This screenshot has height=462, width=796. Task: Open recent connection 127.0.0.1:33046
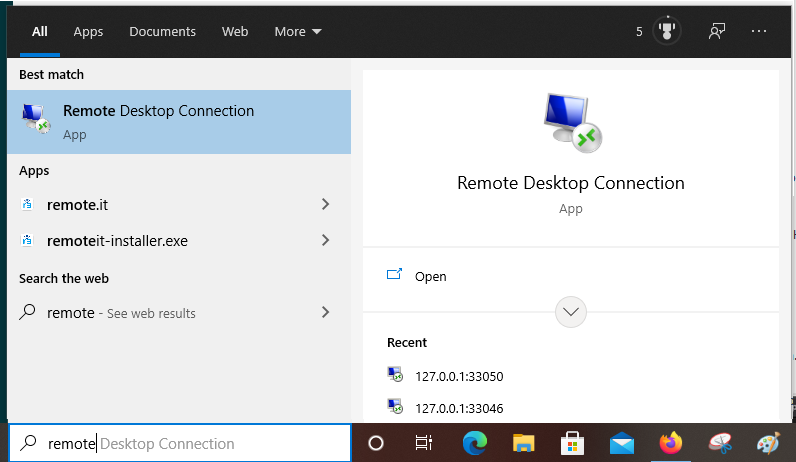click(x=459, y=408)
